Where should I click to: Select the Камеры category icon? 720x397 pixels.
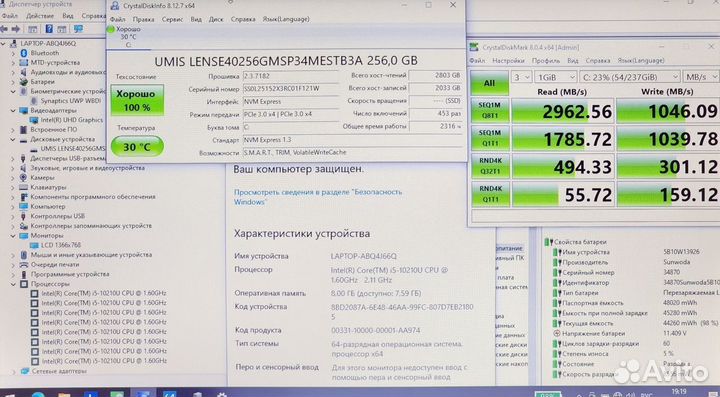coord(24,178)
